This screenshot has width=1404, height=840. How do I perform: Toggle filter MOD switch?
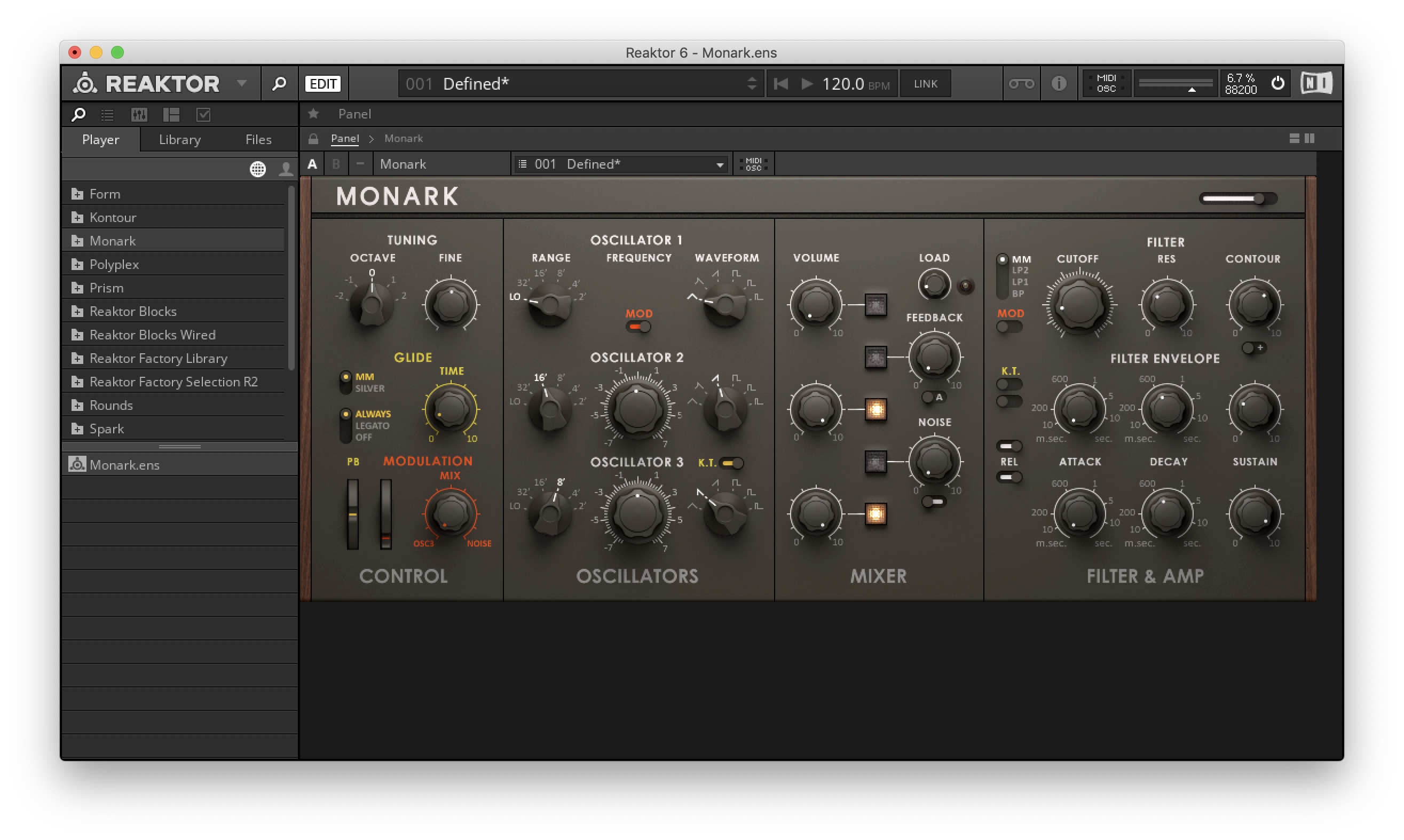click(1009, 327)
